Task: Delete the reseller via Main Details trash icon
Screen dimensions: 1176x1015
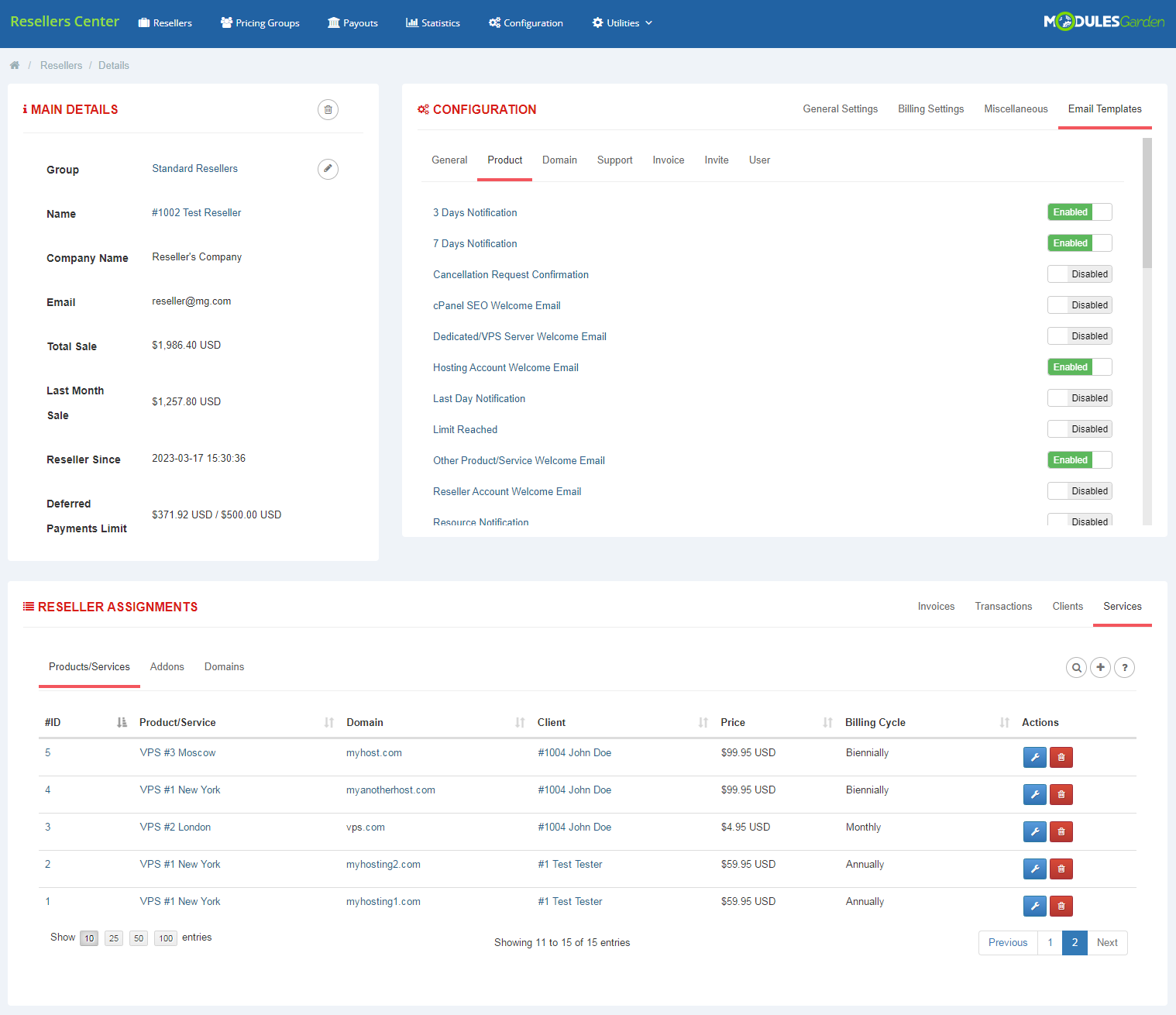Action: [328, 109]
